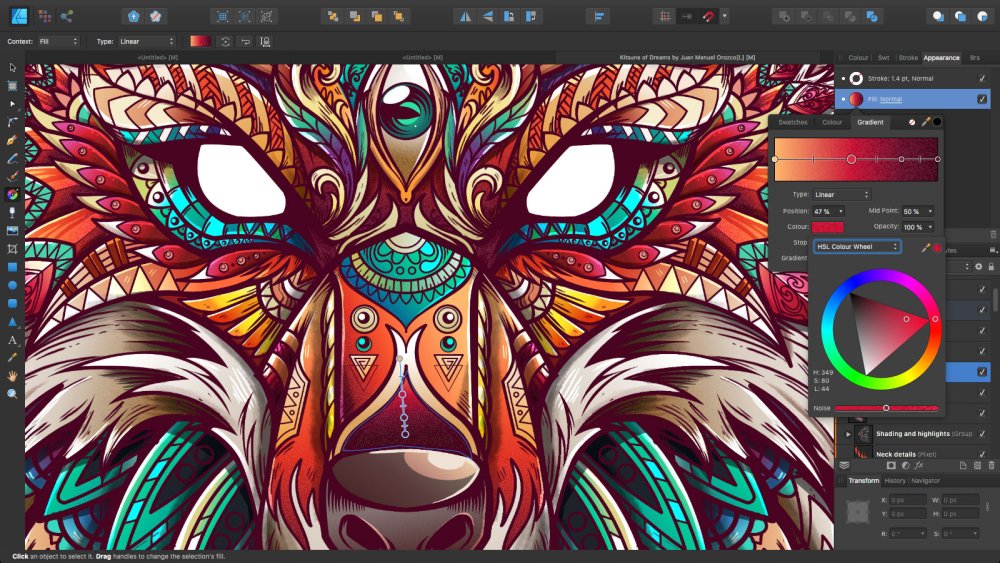The image size is (1000, 563).
Task: Open the Navigator panel tab
Action: pyautogui.click(x=925, y=481)
